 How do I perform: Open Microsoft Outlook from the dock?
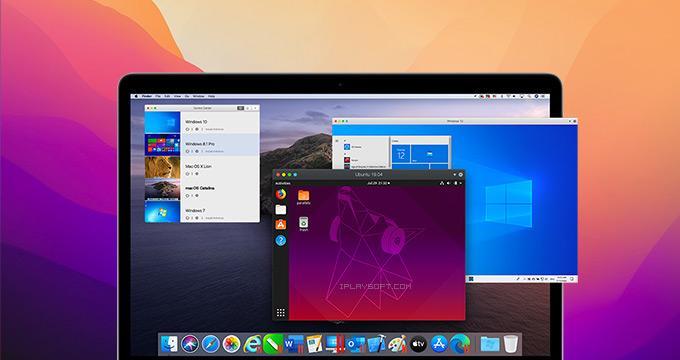[356, 344]
